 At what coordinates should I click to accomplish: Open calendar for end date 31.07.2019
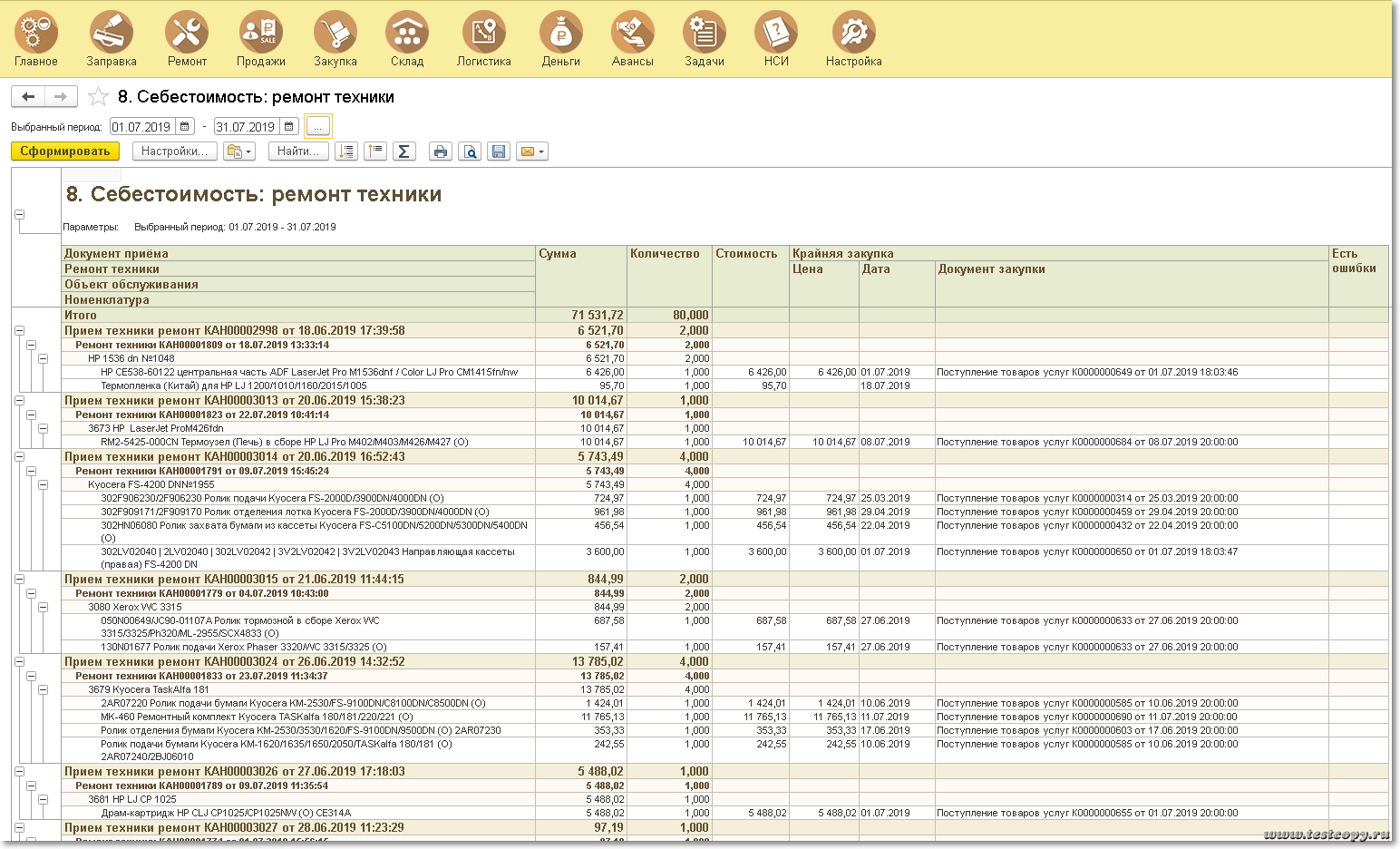click(x=289, y=127)
